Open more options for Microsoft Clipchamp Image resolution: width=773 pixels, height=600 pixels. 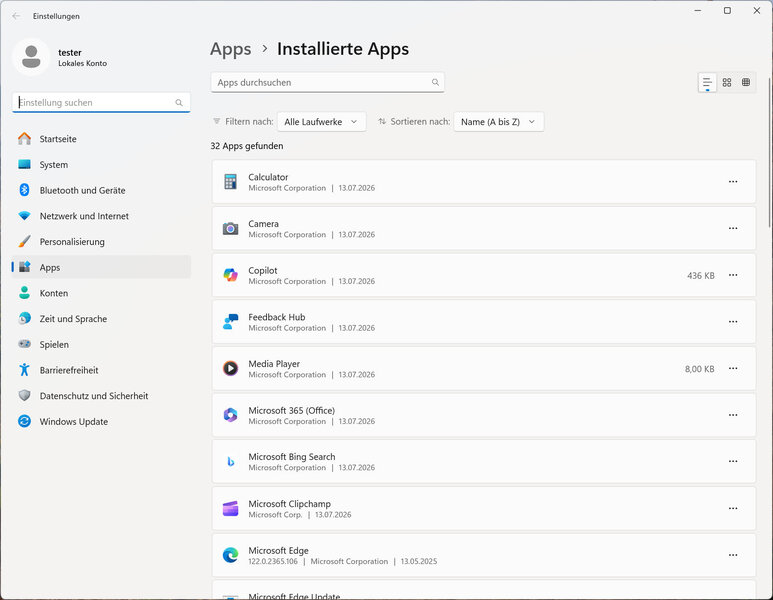[733, 508]
